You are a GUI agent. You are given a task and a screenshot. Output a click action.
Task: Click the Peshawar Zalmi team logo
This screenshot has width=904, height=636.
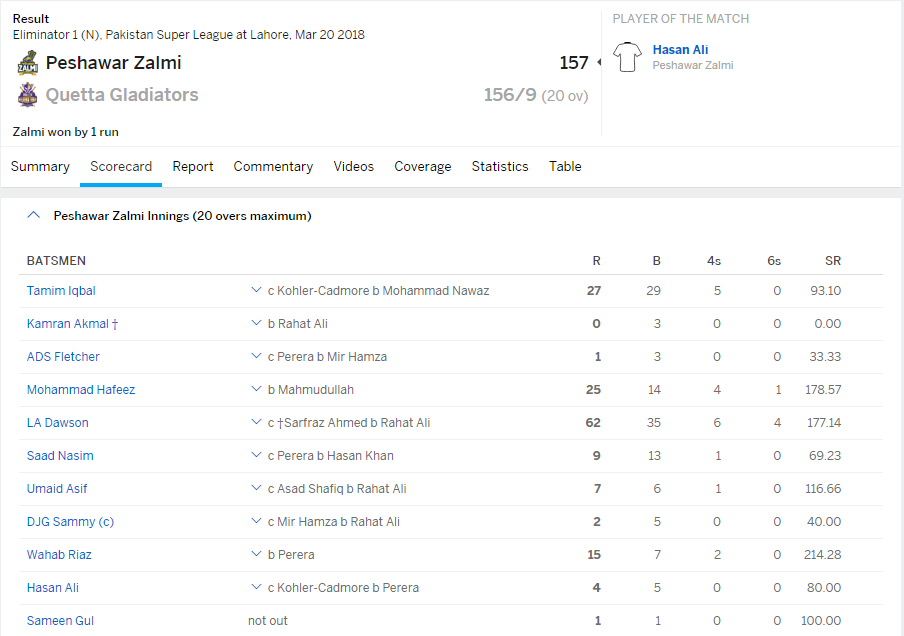pos(27,63)
